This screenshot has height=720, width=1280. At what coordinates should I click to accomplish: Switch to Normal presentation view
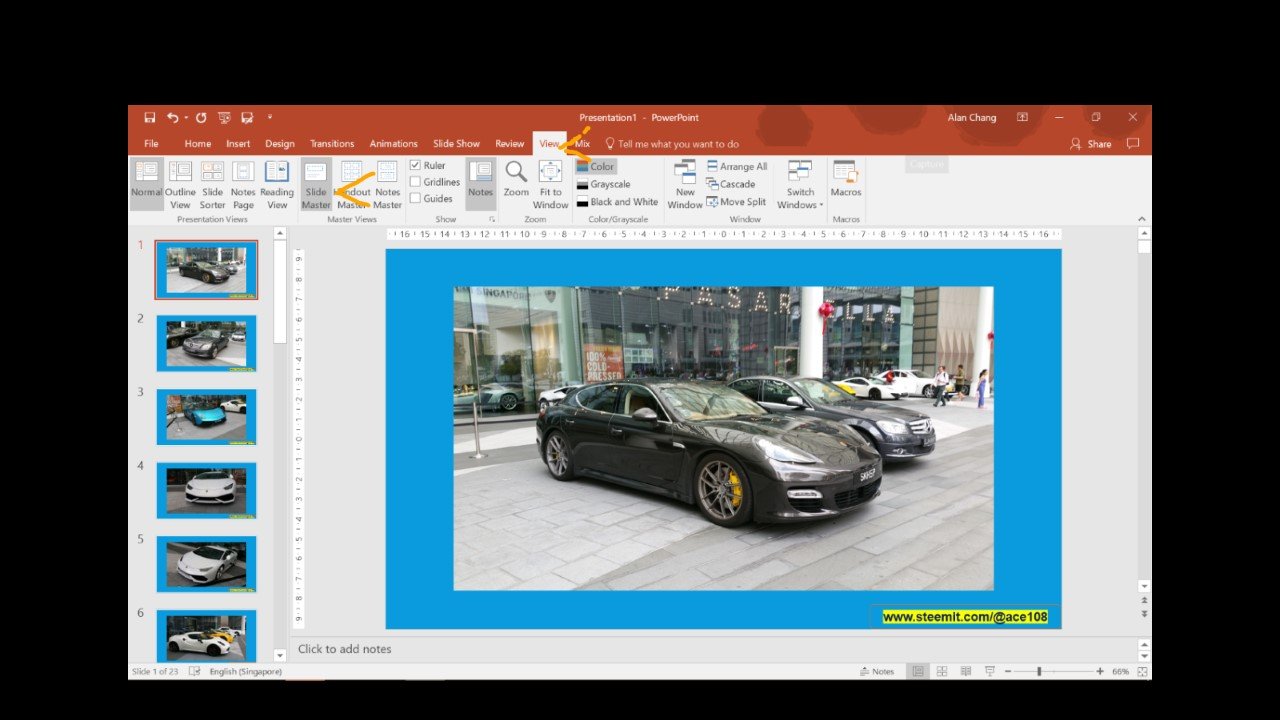(x=146, y=182)
